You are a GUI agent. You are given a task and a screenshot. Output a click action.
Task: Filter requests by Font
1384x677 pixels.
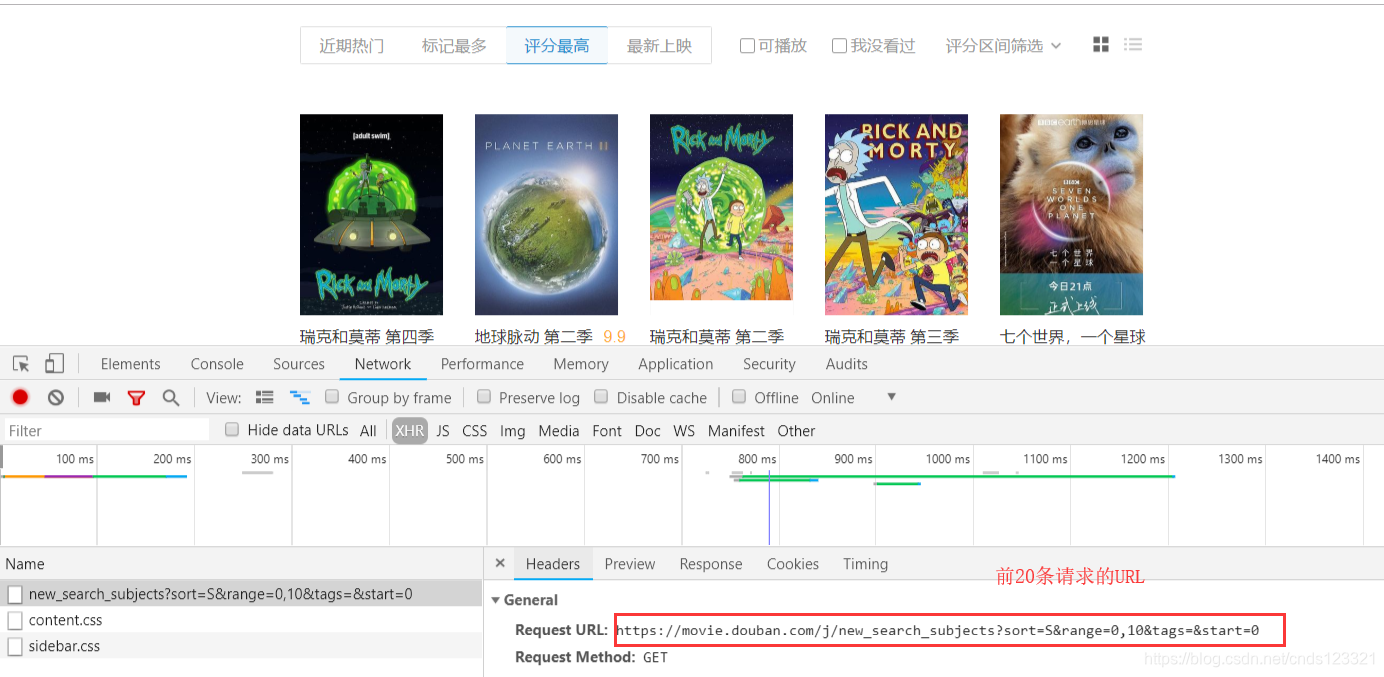click(x=607, y=431)
